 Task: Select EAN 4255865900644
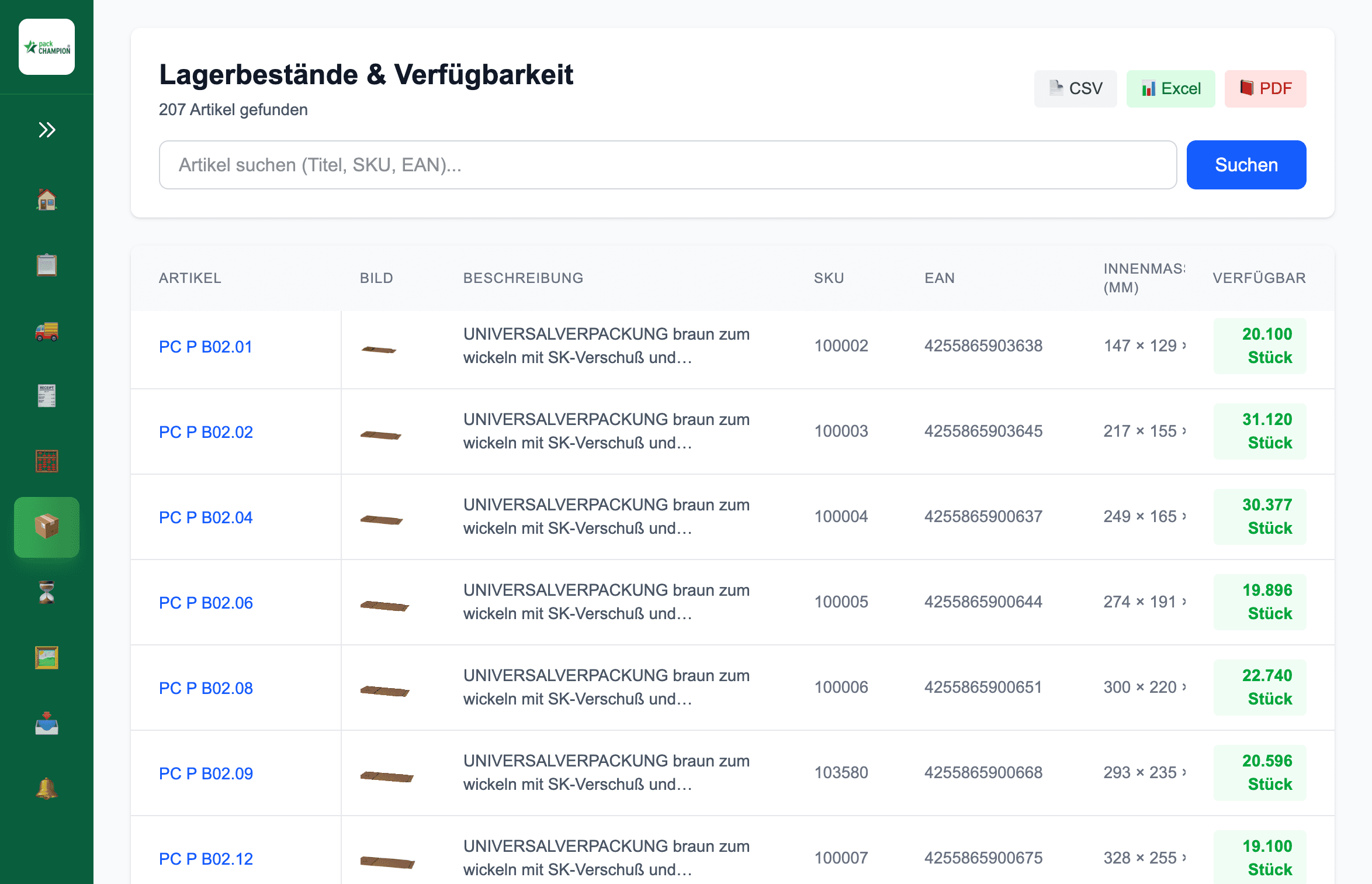click(x=983, y=602)
